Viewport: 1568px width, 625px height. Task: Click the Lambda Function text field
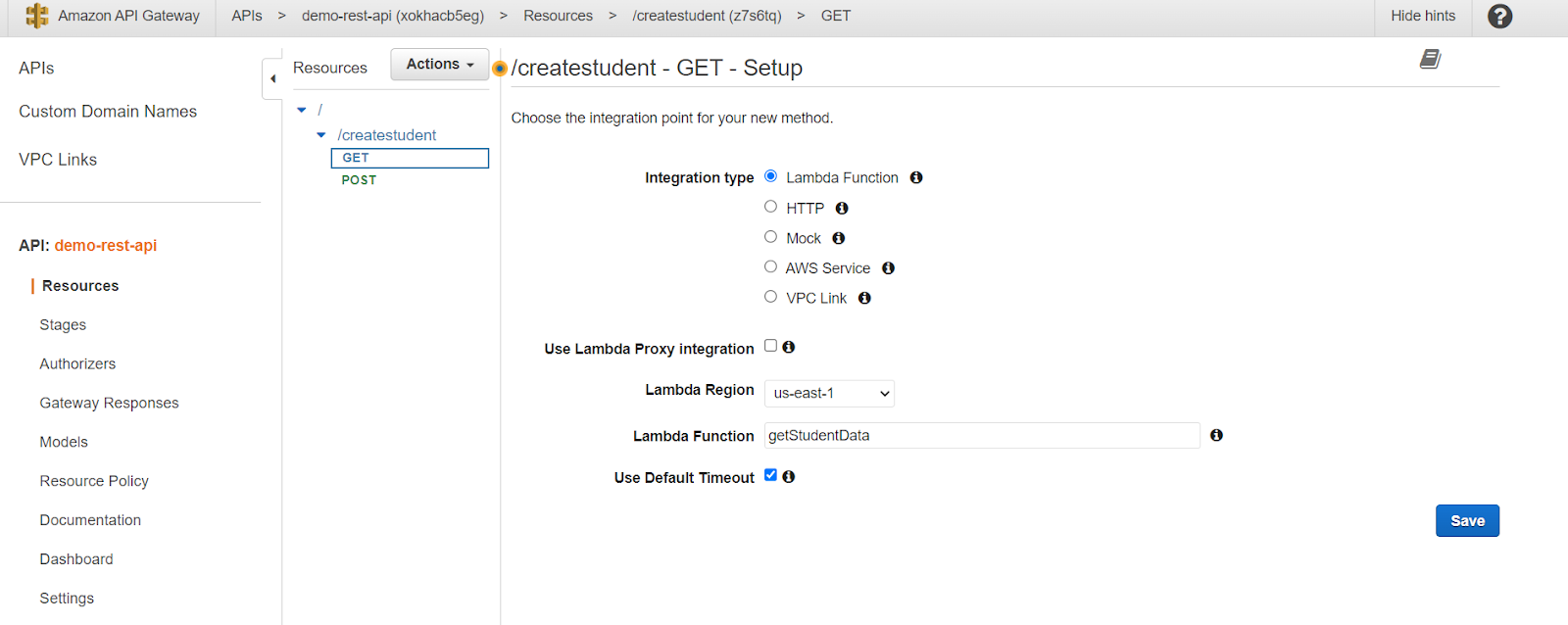[x=981, y=436]
